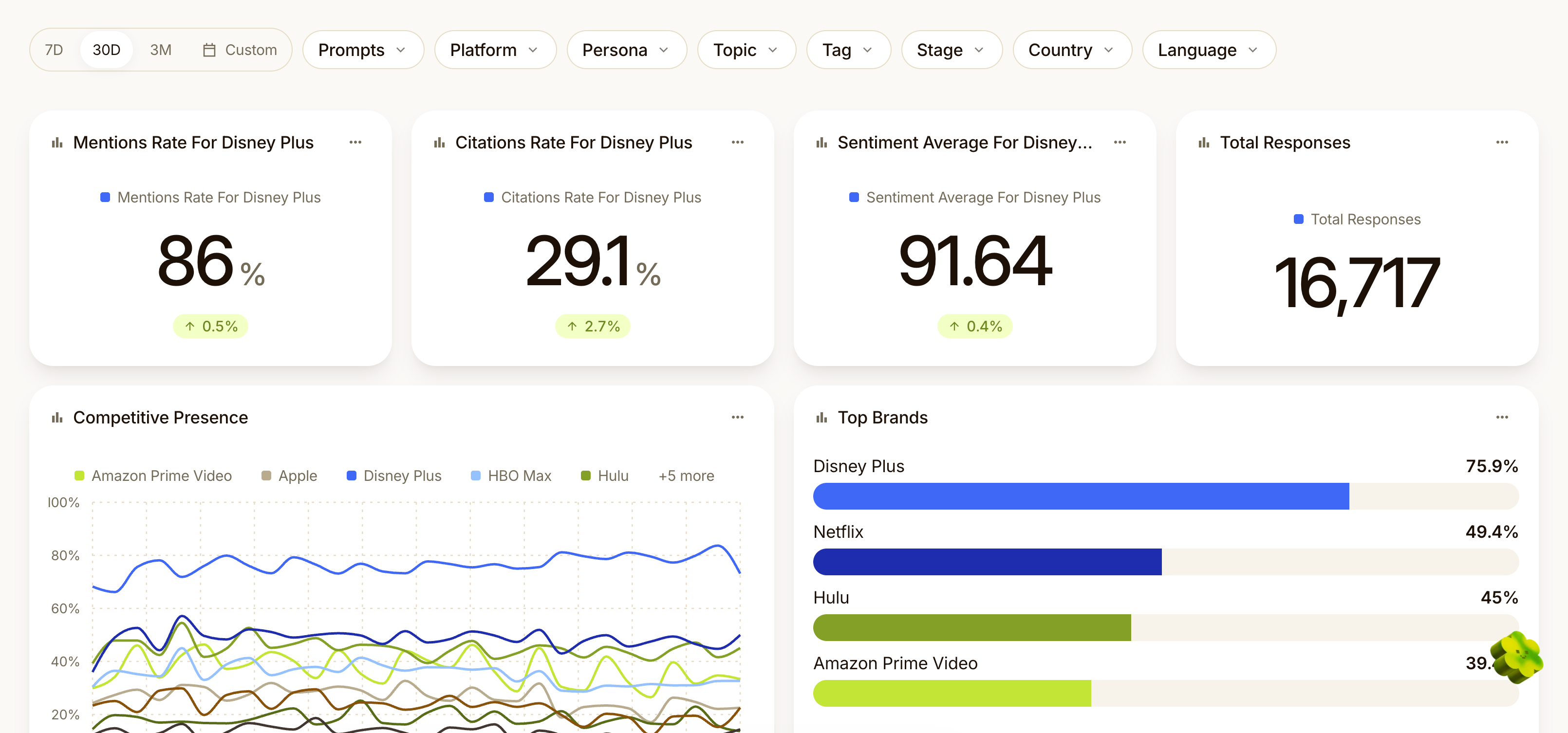Open the Language filter dropdown
This screenshot has height=733, width=1568.
tap(1209, 50)
